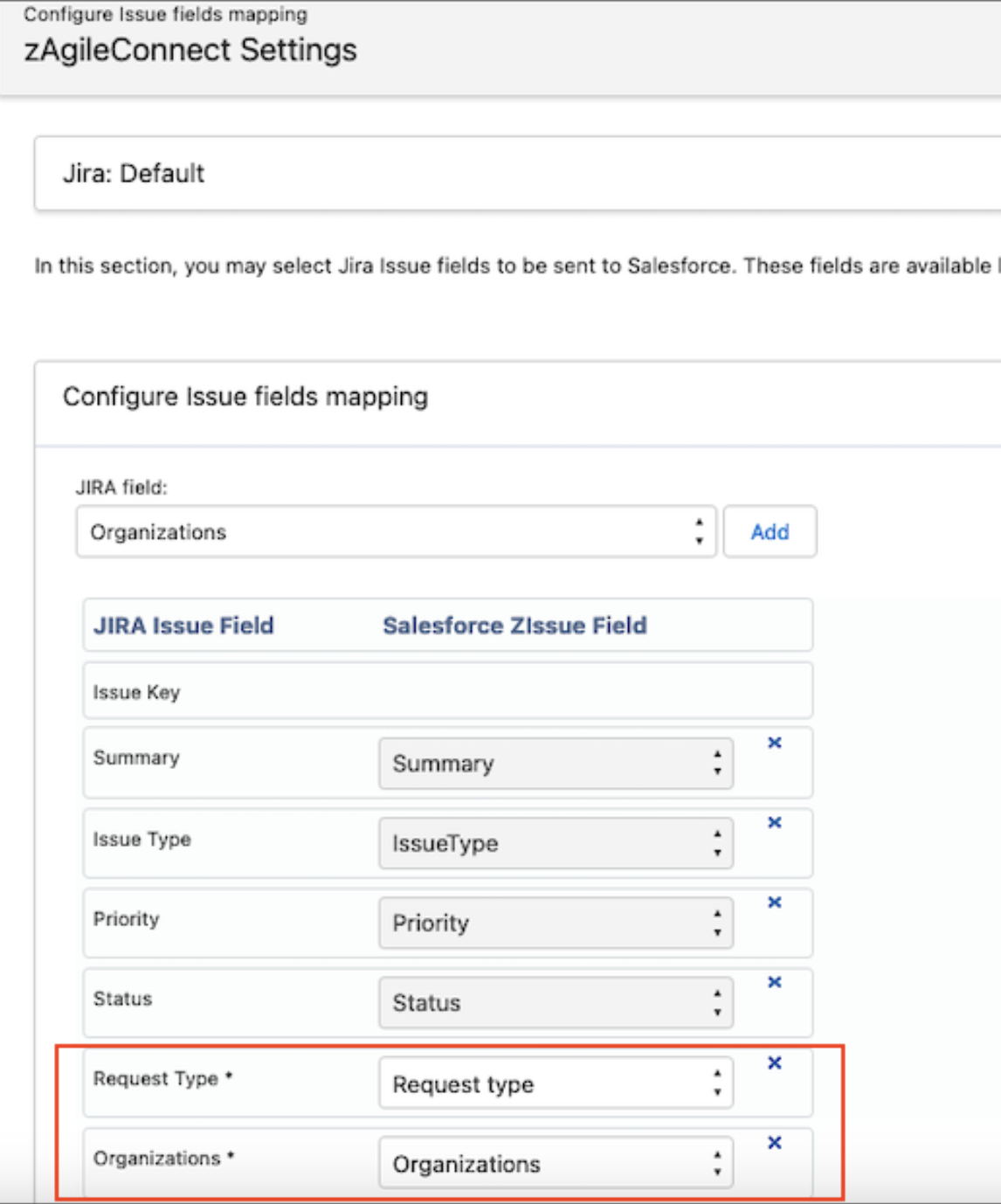Click the Add button
This screenshot has height=1204, width=1001.
[x=770, y=532]
